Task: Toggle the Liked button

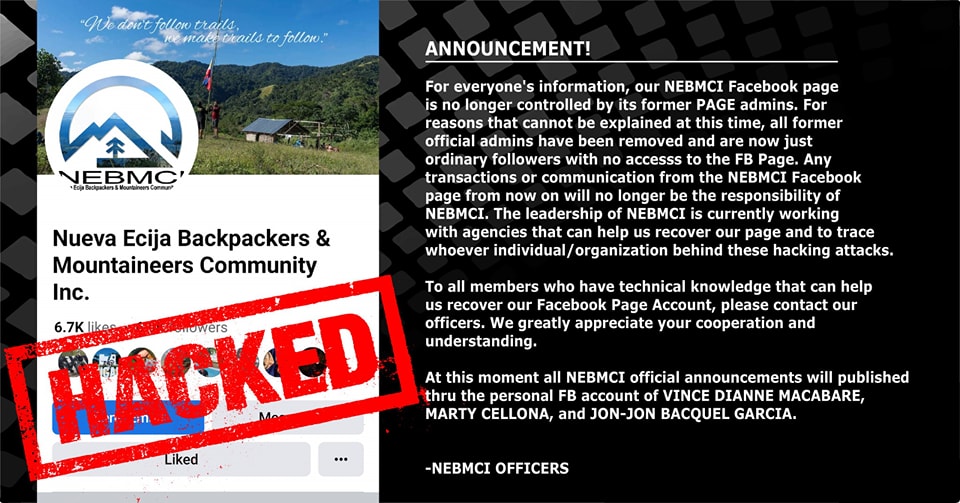Action: point(181,459)
